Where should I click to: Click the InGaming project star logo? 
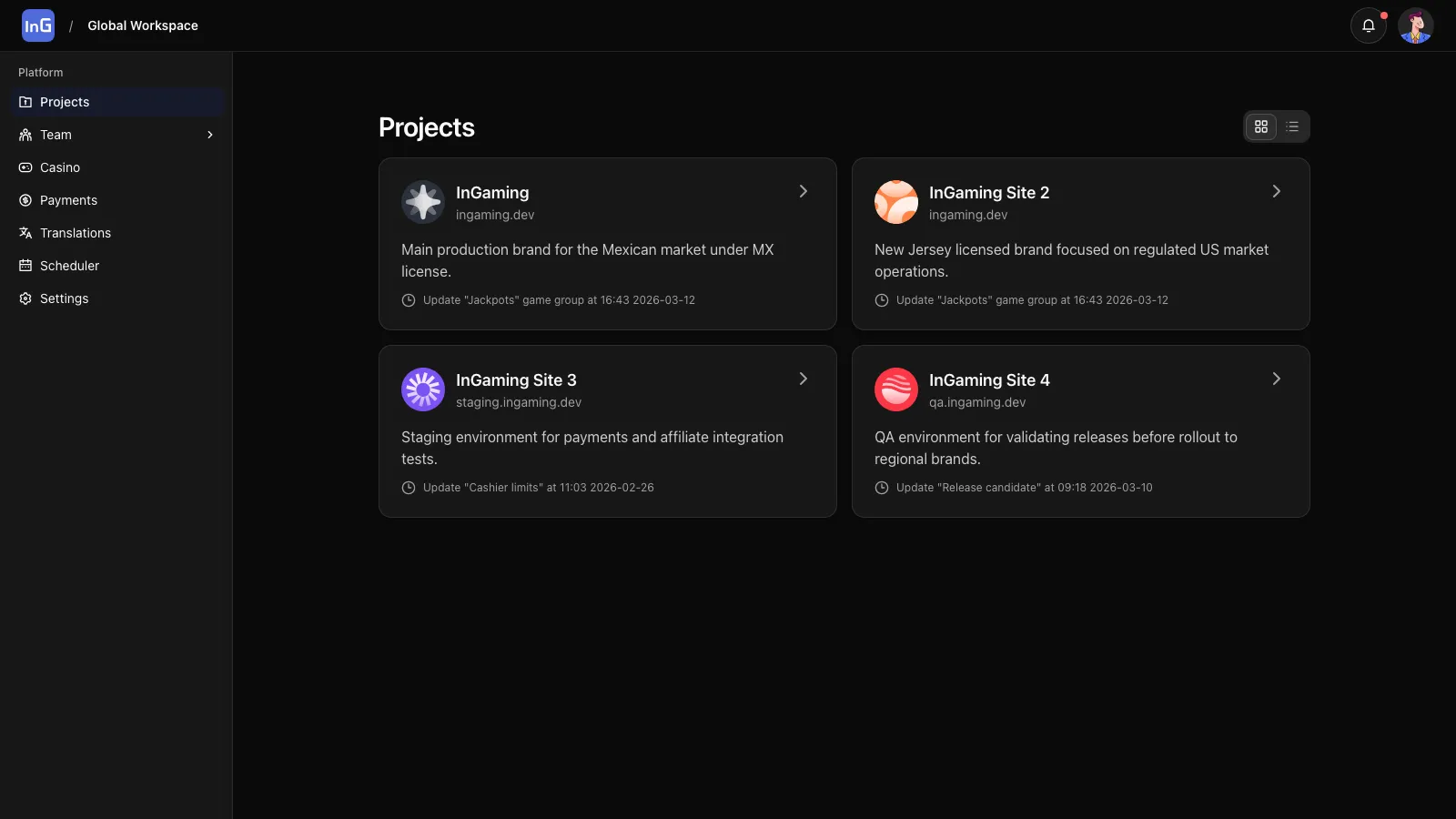(x=423, y=202)
